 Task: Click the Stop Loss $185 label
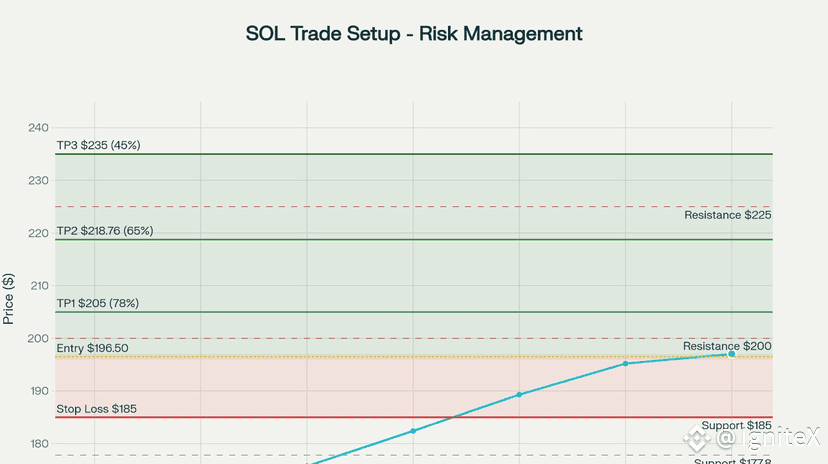[x=97, y=409]
